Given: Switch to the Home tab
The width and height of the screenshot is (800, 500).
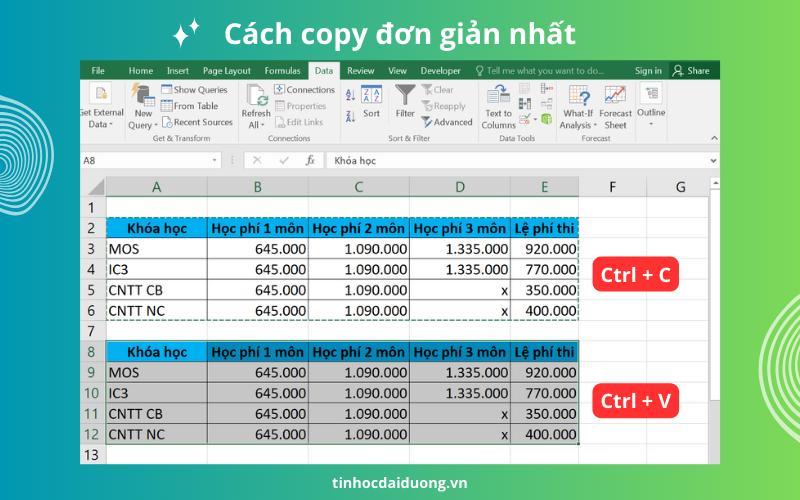Looking at the screenshot, I should tap(140, 70).
